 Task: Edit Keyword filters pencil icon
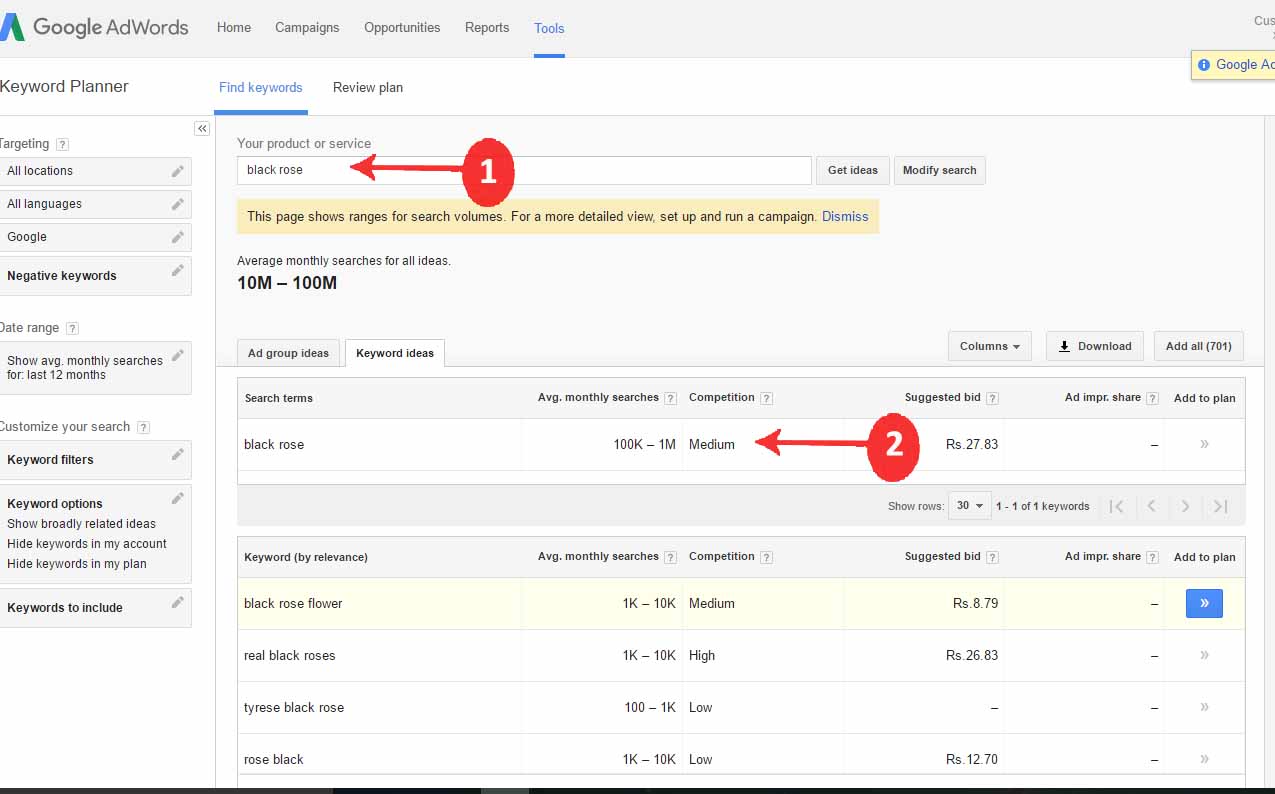coord(177,455)
